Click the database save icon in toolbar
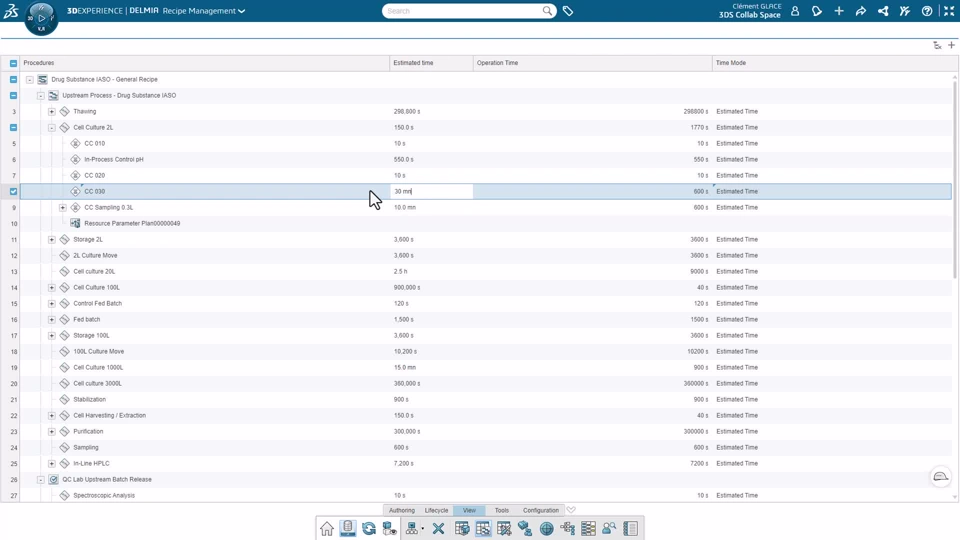The height and width of the screenshot is (540, 960). (x=348, y=528)
